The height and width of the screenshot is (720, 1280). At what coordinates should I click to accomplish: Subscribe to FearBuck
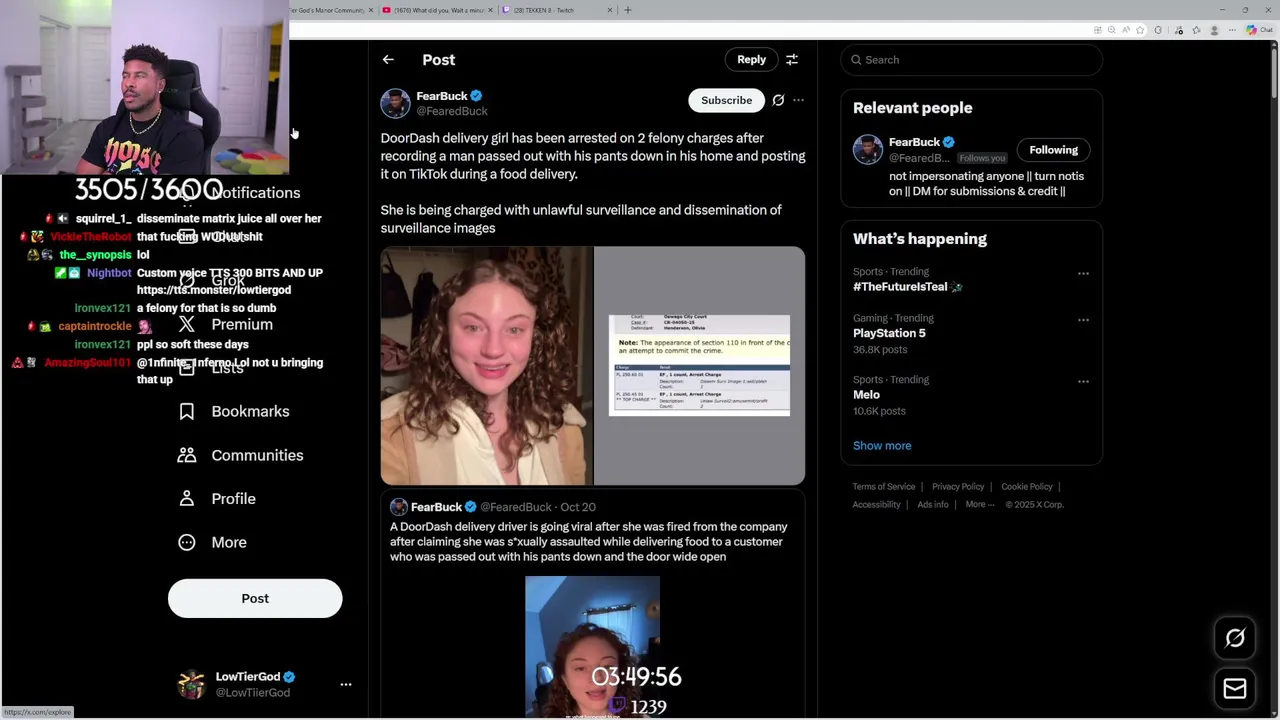tap(726, 100)
